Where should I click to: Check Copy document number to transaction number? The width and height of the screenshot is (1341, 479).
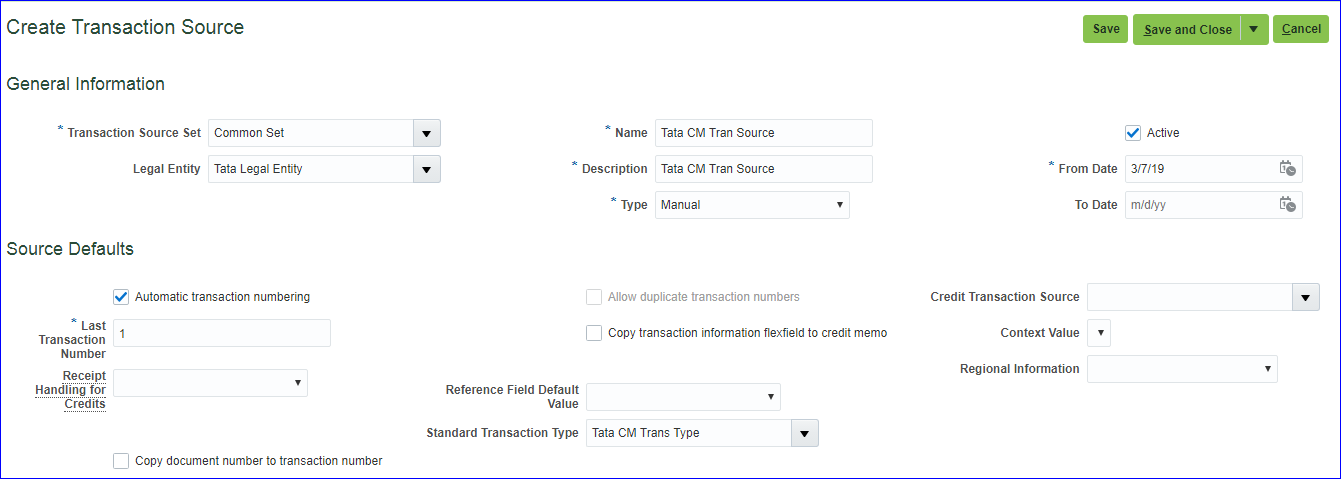point(121,461)
